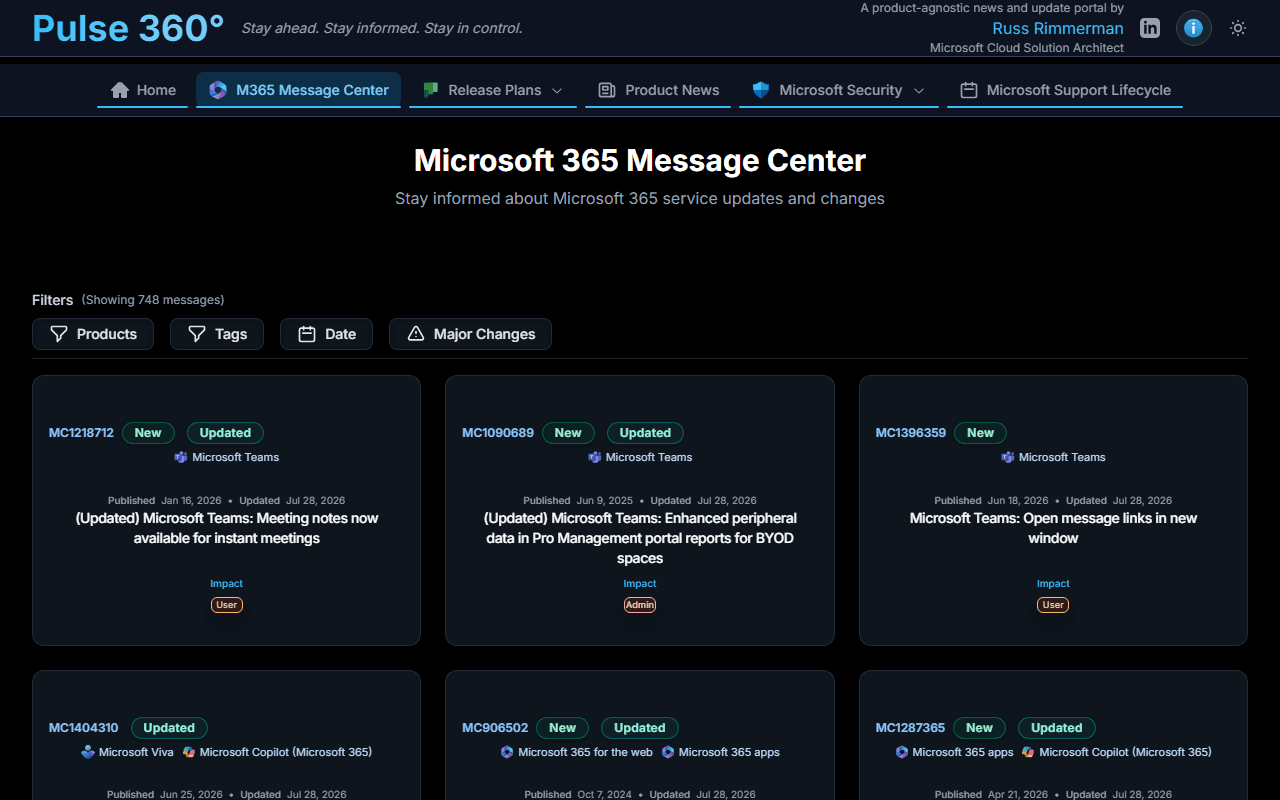This screenshot has width=1280, height=800.
Task: Click the Teams icon on card MC1090689
Action: tap(595, 457)
